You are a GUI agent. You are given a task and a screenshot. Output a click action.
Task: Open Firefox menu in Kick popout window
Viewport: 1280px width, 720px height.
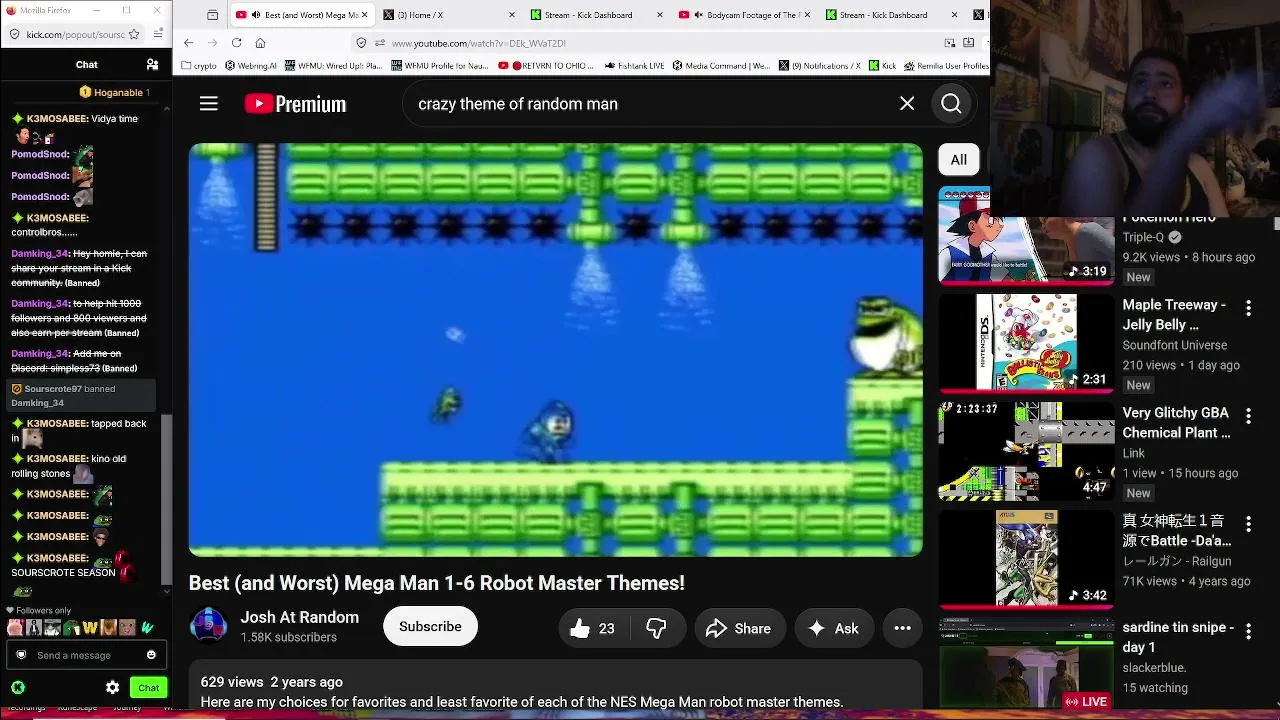tap(158, 34)
